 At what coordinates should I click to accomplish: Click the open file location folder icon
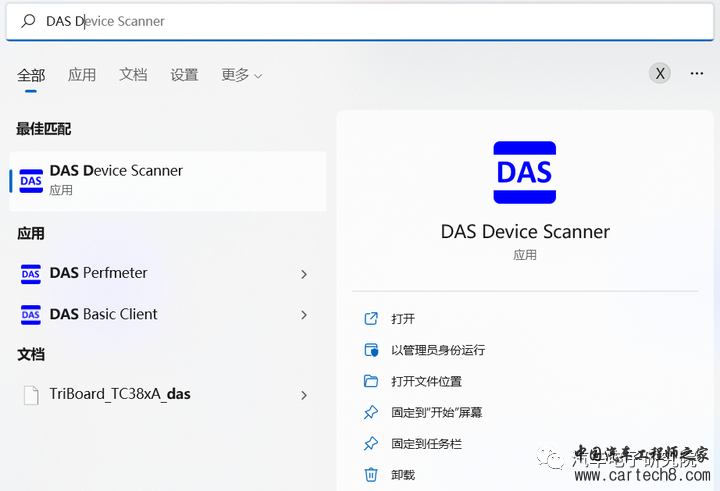point(371,381)
